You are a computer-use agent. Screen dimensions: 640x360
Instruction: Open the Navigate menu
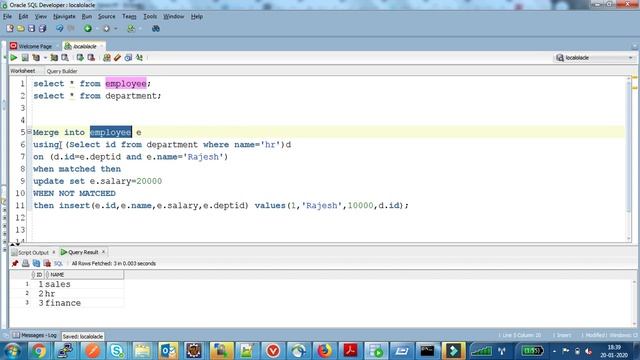[x=64, y=16]
